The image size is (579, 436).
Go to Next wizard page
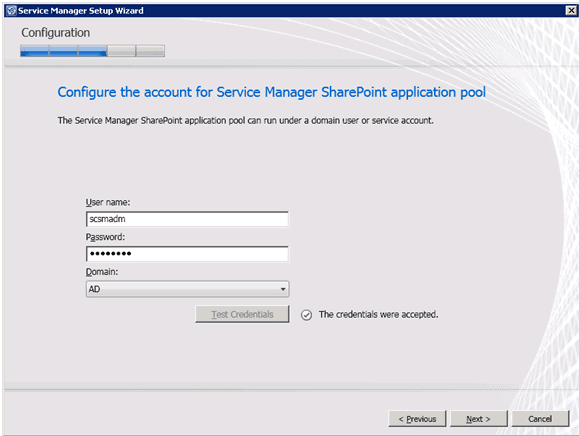[x=479, y=419]
